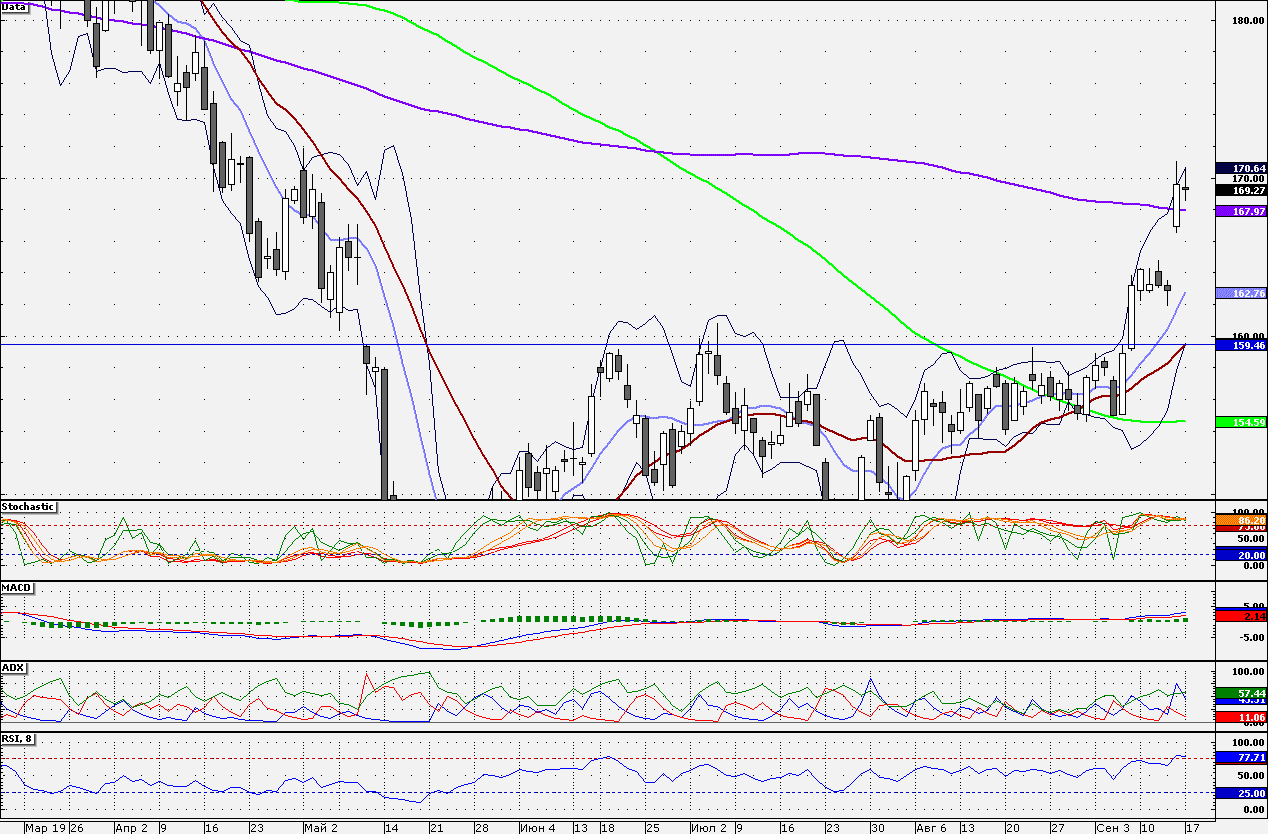Image resolution: width=1268 pixels, height=834 pixels.
Task: Click the 170.64 high price tag
Action: point(1240,168)
